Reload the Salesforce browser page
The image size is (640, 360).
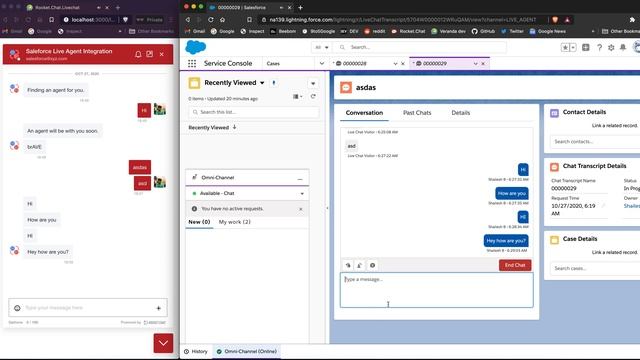(x=211, y=20)
